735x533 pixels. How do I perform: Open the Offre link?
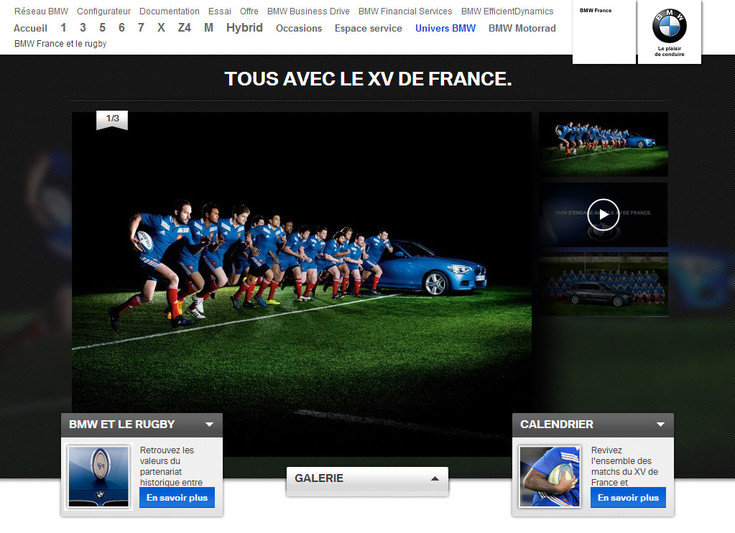point(249,11)
